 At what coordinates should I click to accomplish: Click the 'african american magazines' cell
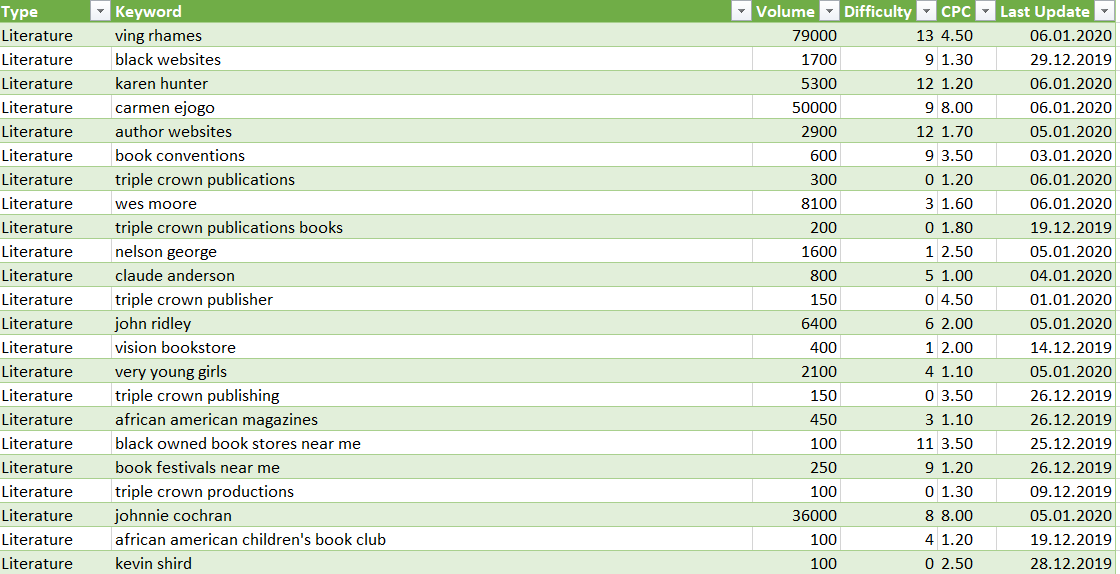coord(431,419)
